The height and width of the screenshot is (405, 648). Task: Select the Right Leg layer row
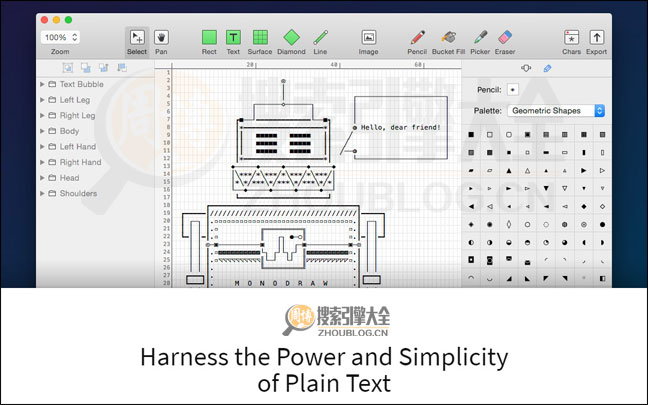click(x=95, y=115)
